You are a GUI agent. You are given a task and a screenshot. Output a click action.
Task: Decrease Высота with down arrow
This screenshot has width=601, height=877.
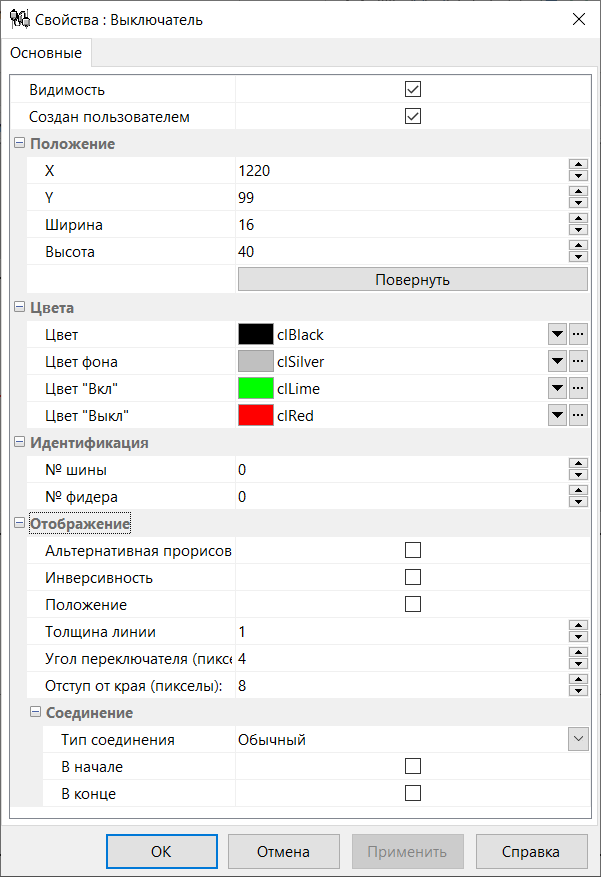point(578,257)
